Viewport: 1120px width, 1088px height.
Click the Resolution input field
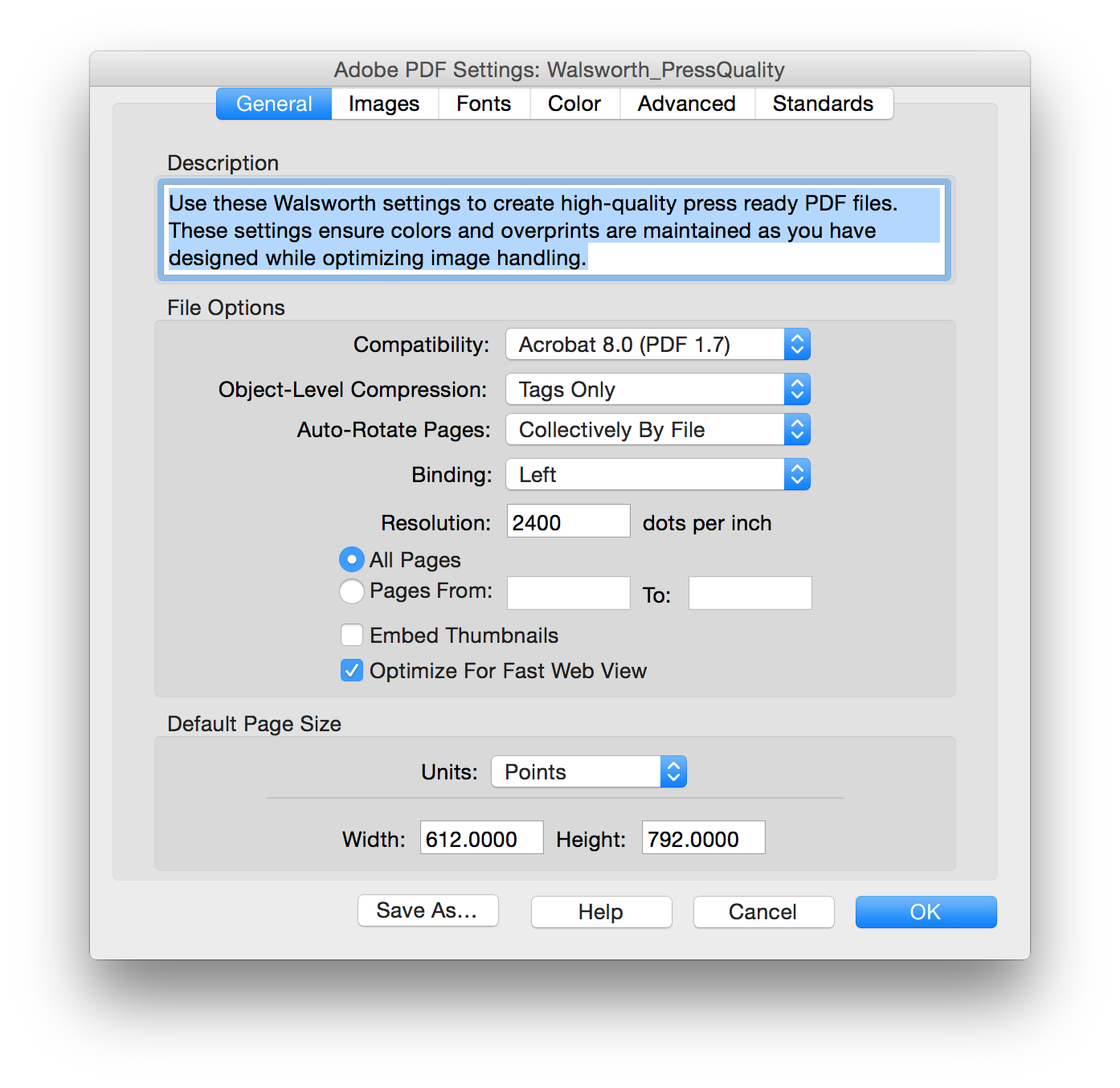point(568,522)
